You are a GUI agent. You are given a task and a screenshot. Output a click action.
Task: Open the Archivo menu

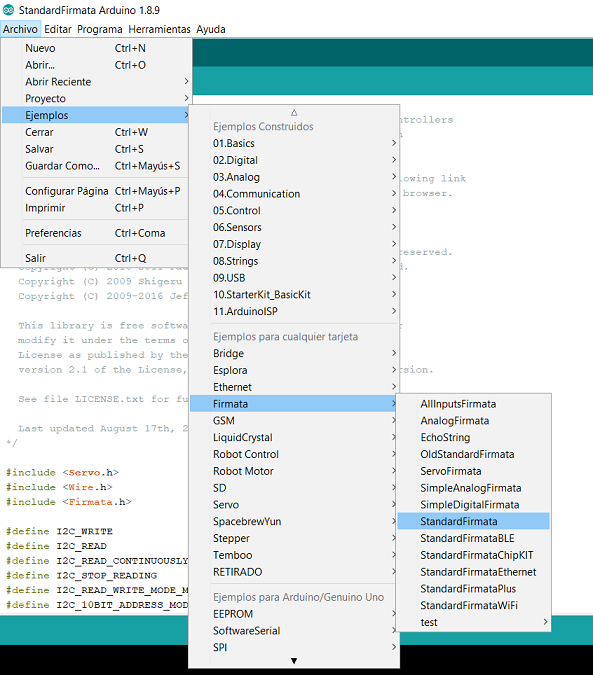[x=20, y=29]
